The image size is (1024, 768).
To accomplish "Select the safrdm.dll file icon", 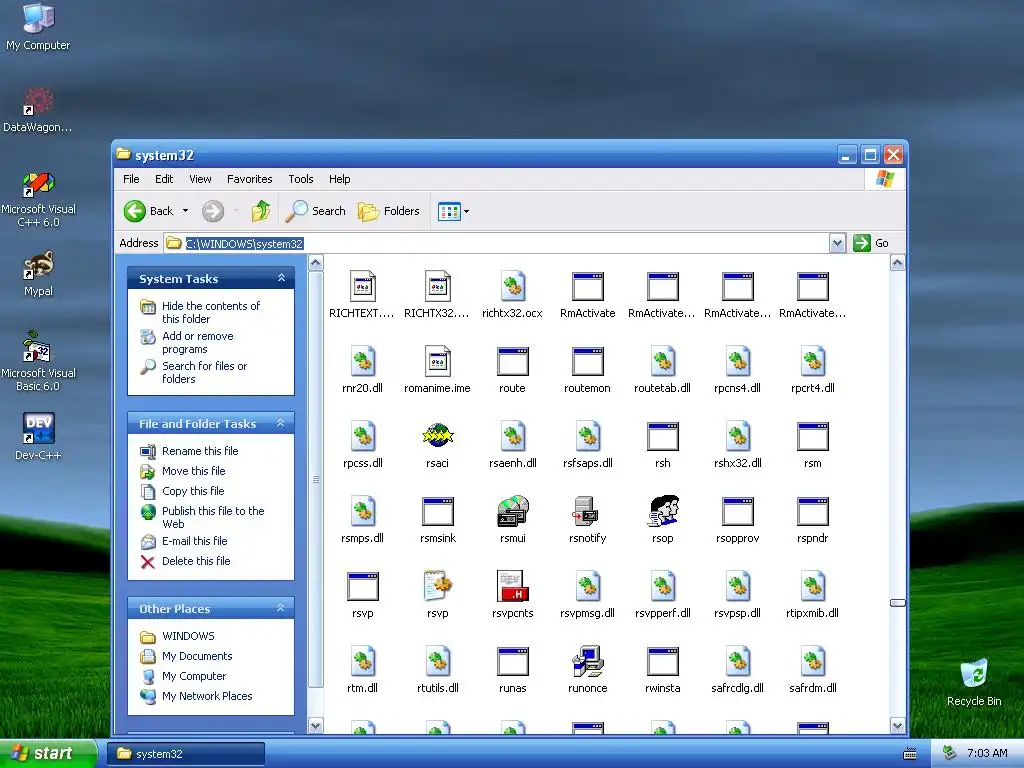I will [x=813, y=661].
